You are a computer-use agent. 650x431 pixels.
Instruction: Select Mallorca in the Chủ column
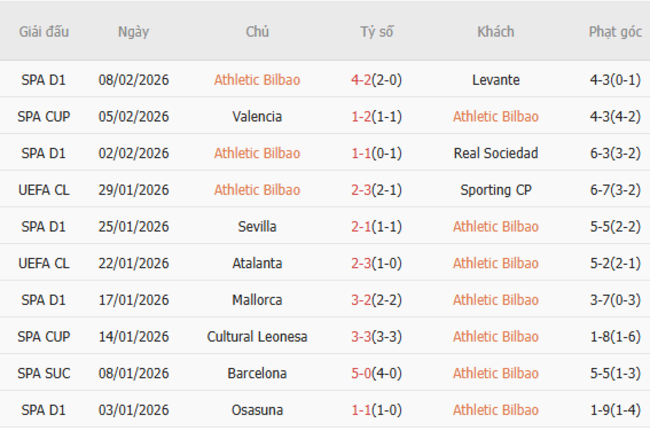pyautogui.click(x=257, y=300)
